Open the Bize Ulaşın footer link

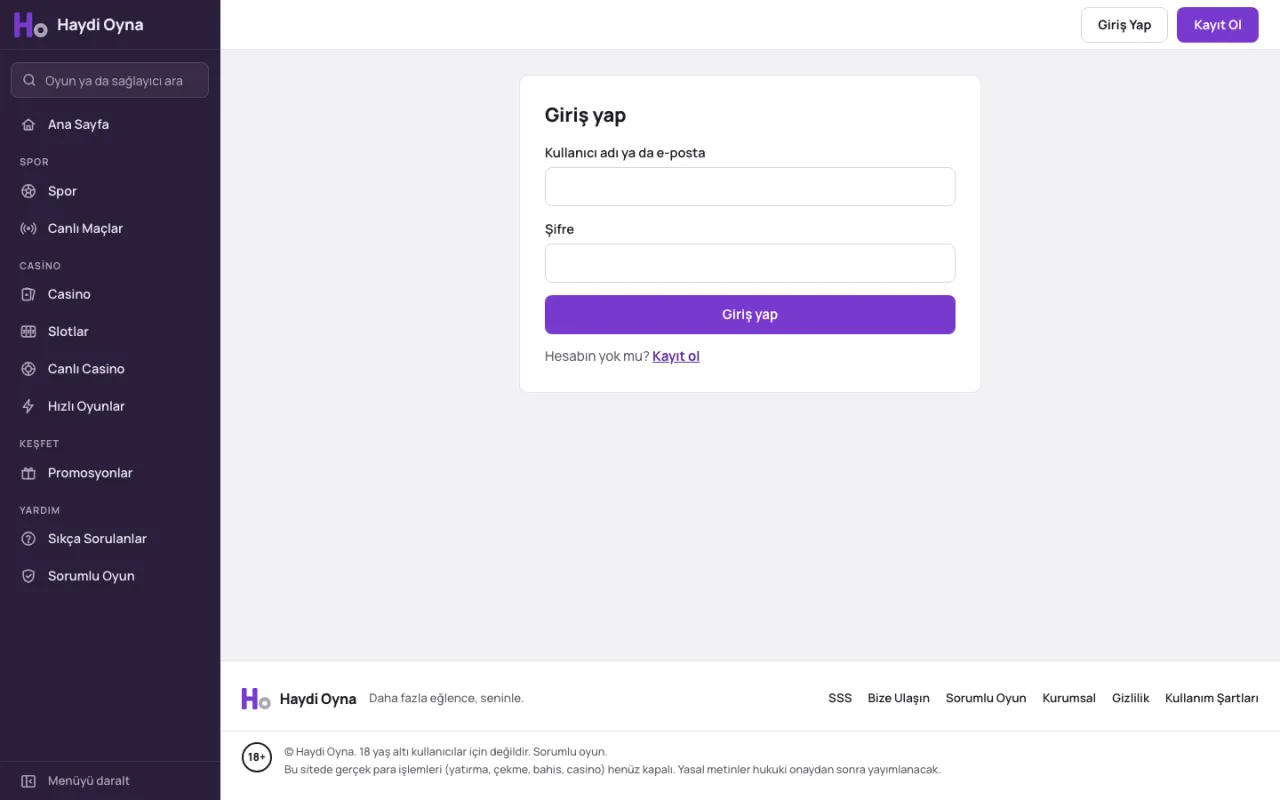pyautogui.click(x=898, y=698)
